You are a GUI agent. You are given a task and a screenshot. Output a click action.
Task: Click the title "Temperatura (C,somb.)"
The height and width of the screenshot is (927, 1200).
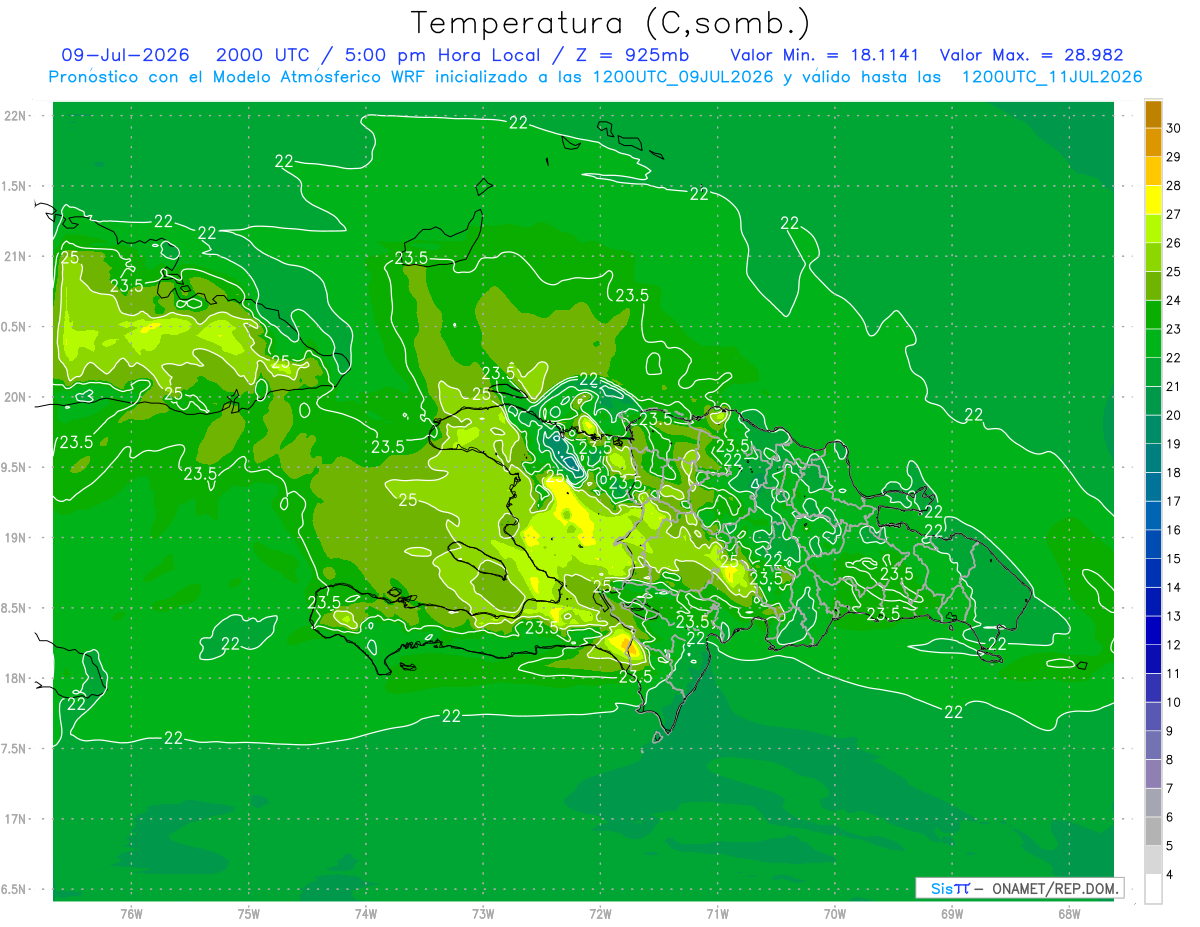(x=611, y=23)
